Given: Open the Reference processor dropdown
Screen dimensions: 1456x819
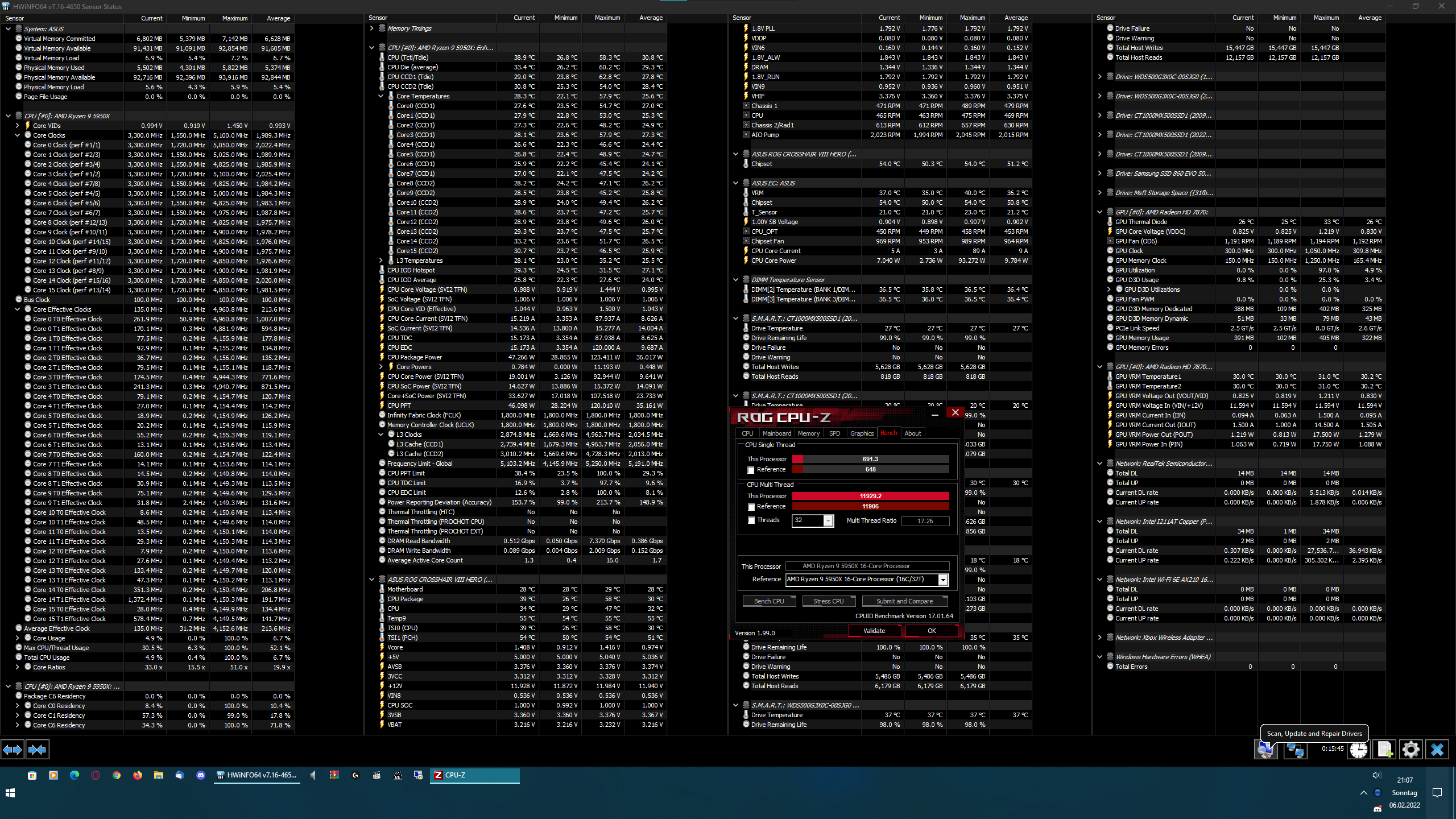Looking at the screenshot, I should click(943, 580).
